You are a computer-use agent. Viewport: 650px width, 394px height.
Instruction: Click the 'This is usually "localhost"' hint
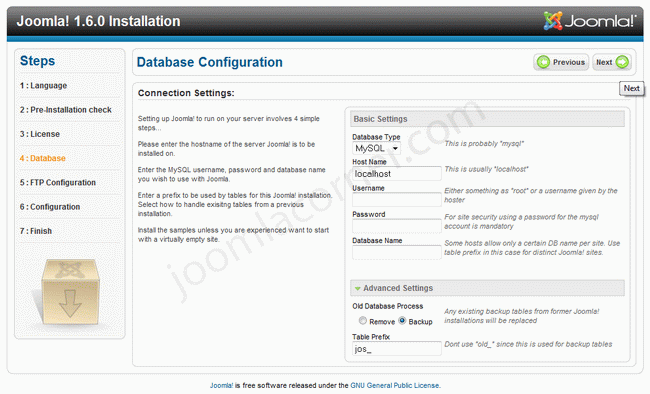(486, 169)
